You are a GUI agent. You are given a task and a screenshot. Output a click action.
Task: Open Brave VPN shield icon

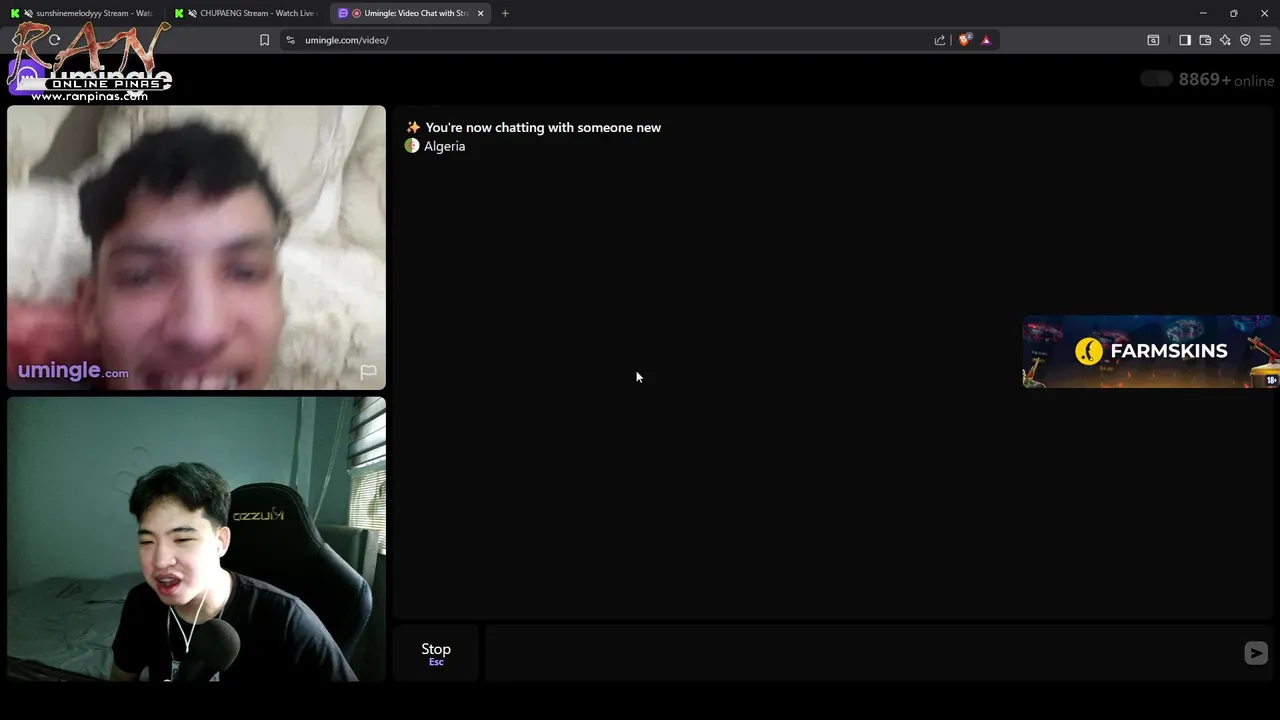point(1245,40)
